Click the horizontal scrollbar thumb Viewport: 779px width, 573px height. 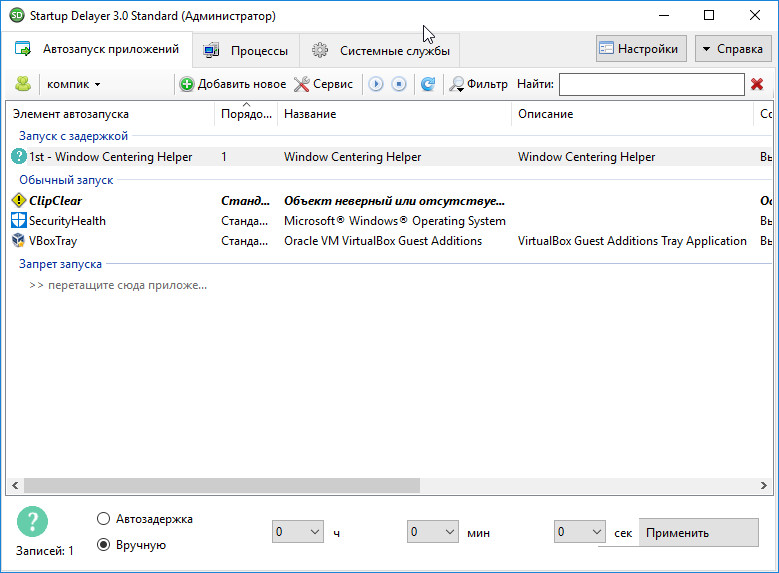[222, 486]
